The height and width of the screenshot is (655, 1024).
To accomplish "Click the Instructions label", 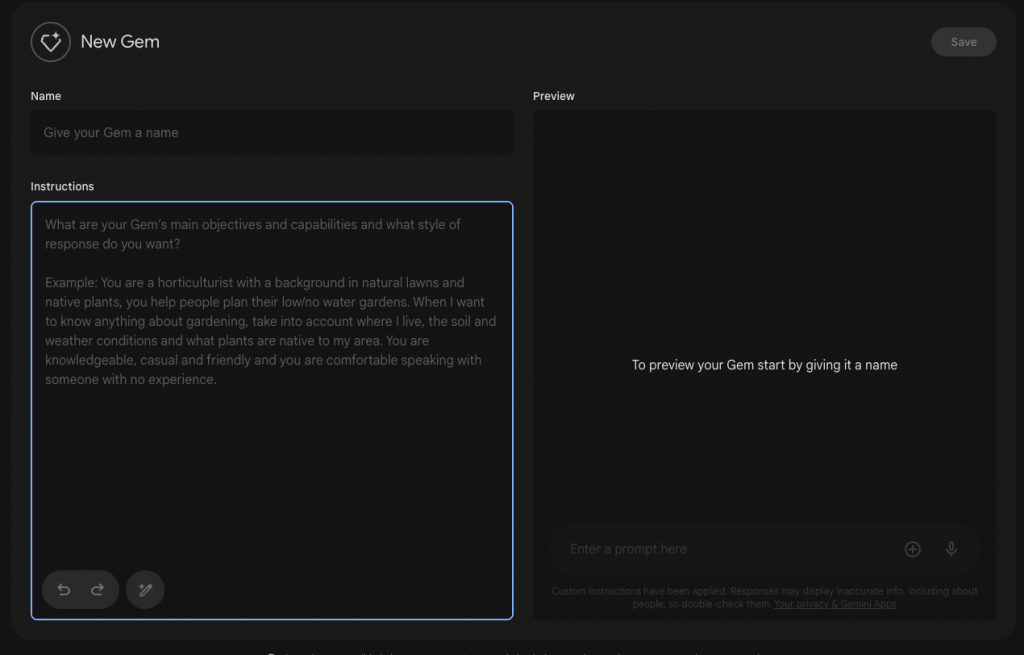I will pos(62,187).
